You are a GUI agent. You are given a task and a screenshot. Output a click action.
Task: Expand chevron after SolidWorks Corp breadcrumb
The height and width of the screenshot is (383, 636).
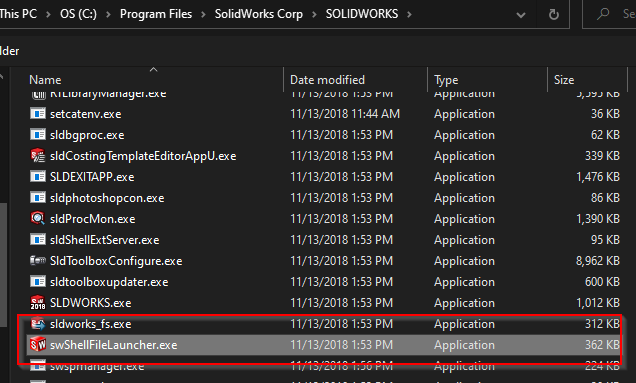pyautogui.click(x=314, y=15)
